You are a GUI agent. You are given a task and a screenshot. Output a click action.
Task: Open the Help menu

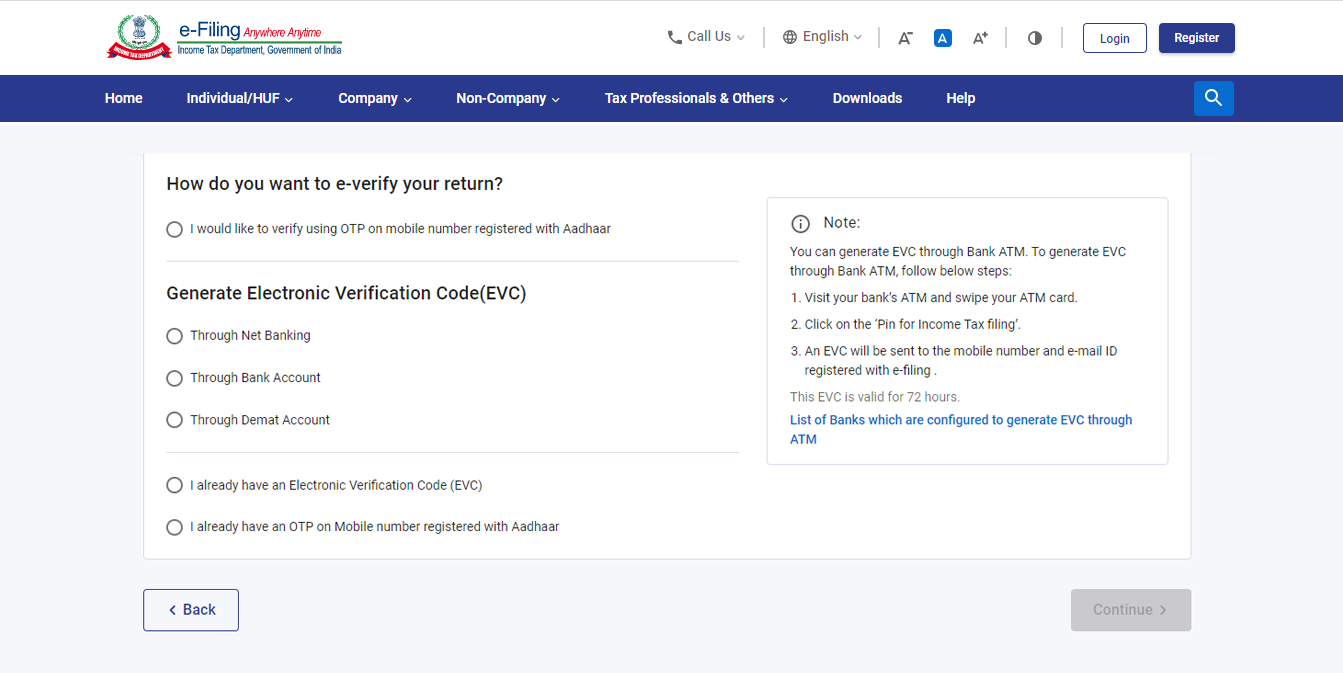click(x=960, y=98)
